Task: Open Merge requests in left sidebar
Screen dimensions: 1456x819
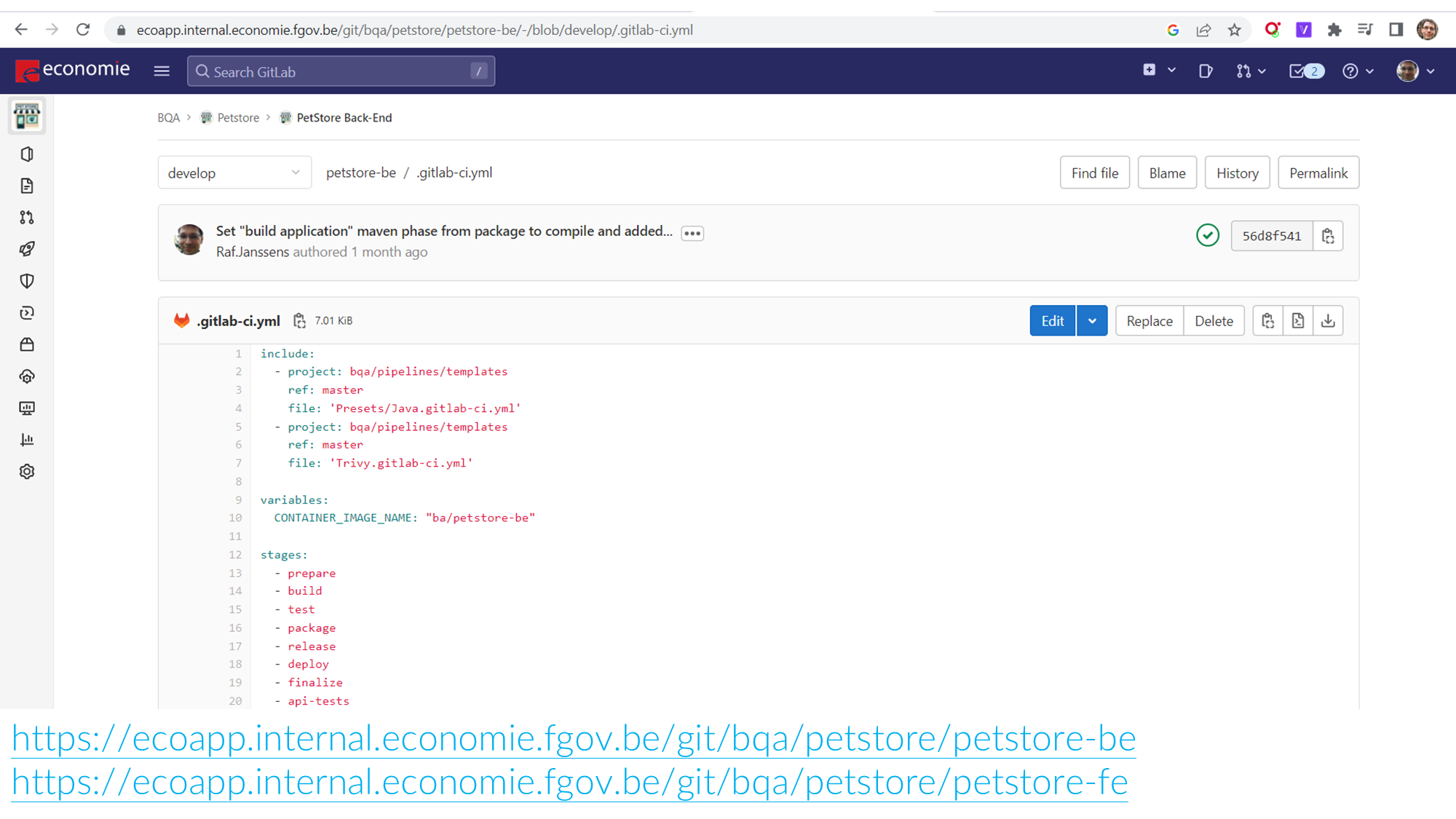Action: [x=27, y=218]
